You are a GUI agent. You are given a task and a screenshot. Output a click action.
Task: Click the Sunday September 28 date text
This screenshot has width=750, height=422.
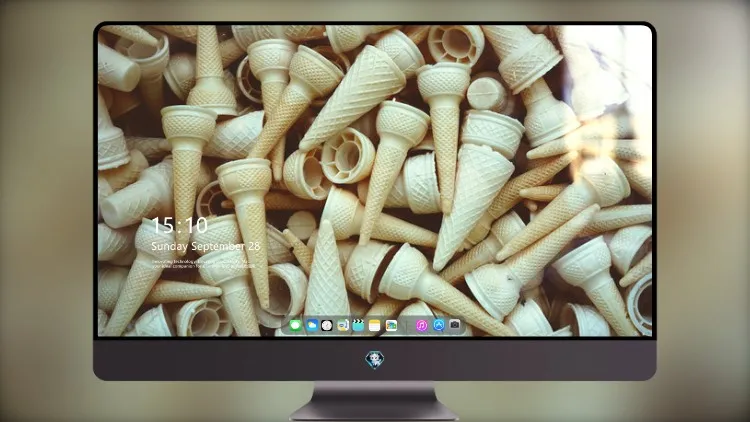tap(206, 246)
